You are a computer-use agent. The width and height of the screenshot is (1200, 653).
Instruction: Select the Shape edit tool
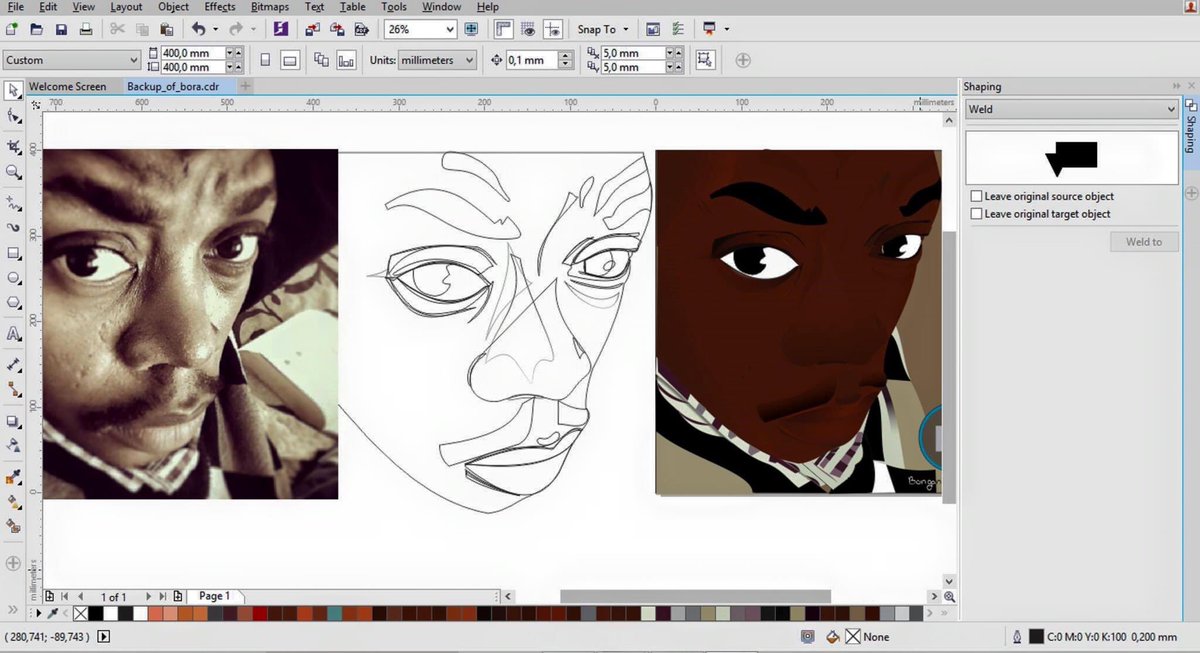[x=14, y=117]
